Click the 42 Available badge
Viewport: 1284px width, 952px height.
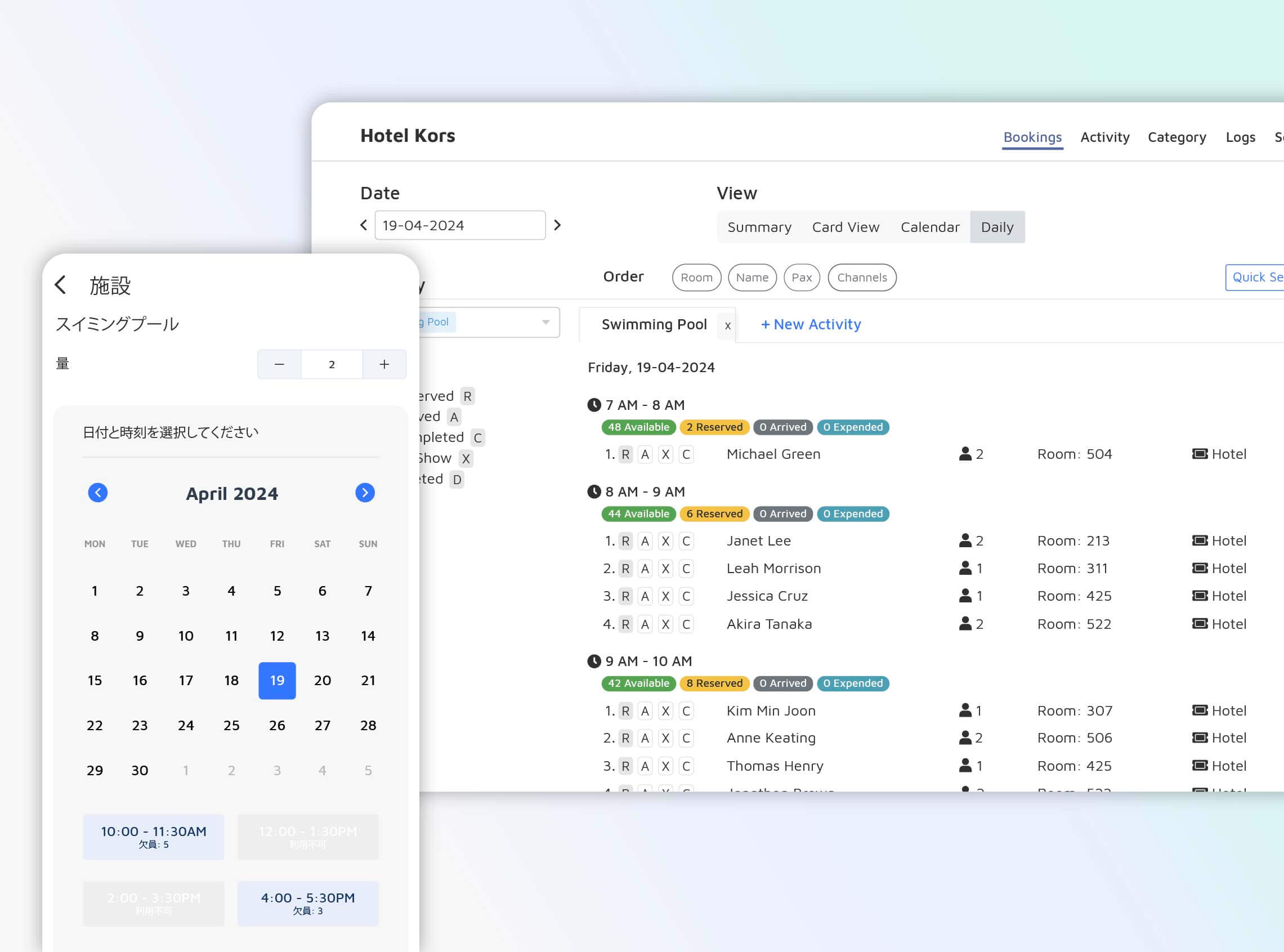638,683
